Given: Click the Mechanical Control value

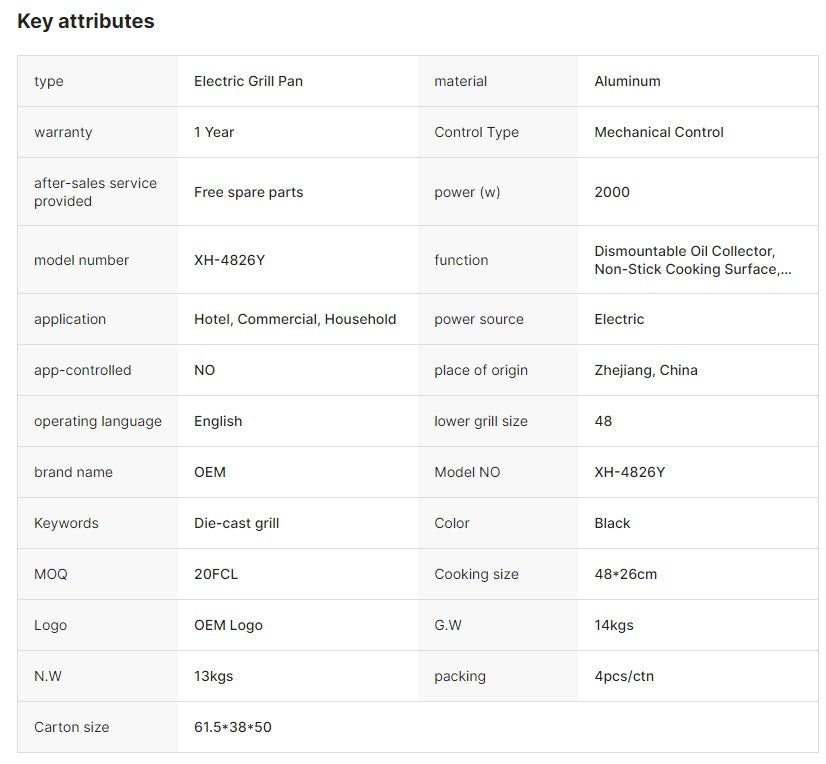Looking at the screenshot, I should coord(659,132).
